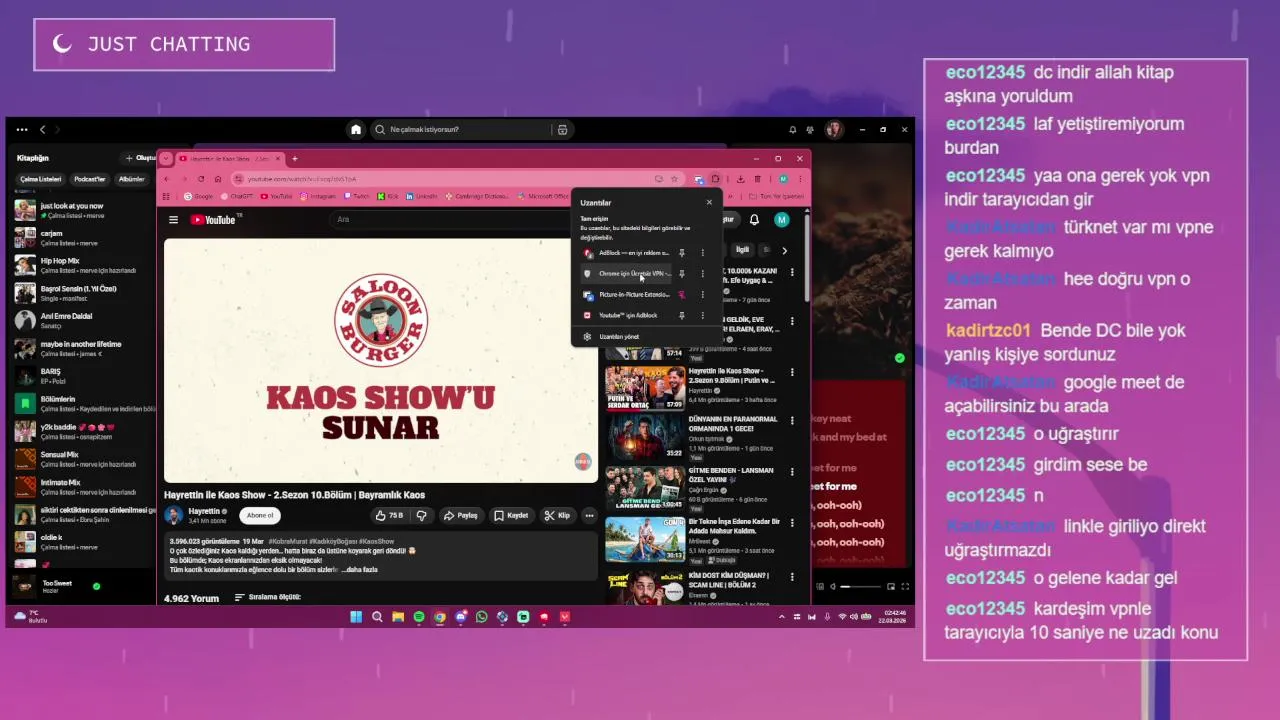Open Spotify notifications bell

tap(793, 129)
